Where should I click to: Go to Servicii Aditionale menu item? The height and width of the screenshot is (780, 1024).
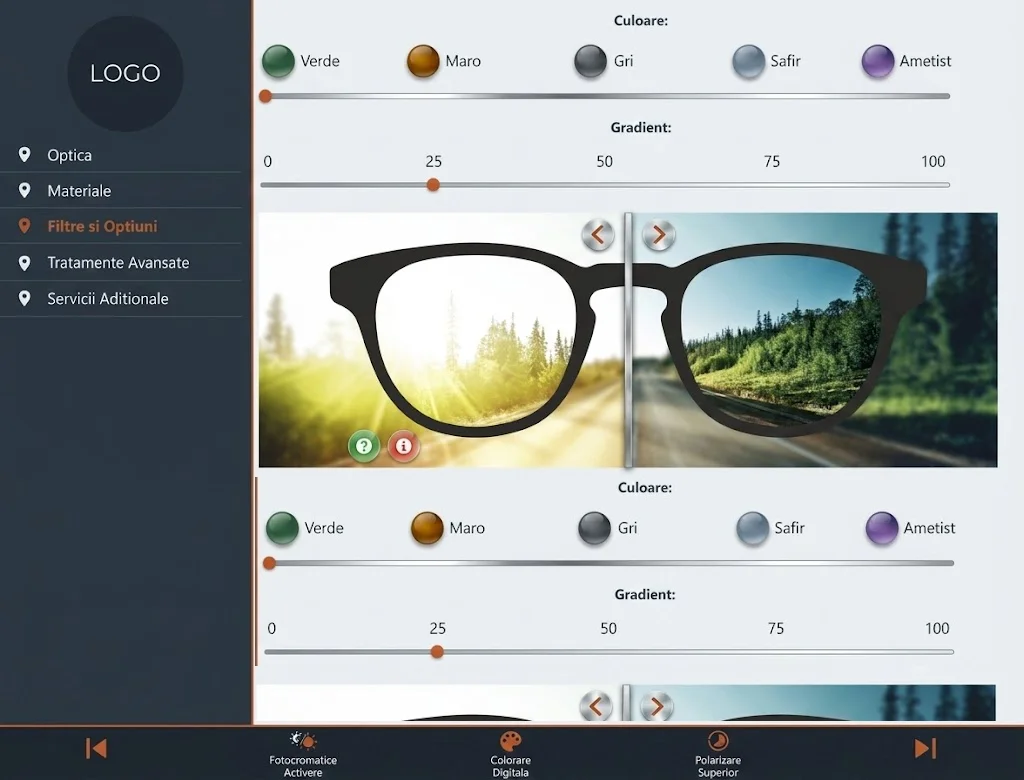[x=121, y=299]
